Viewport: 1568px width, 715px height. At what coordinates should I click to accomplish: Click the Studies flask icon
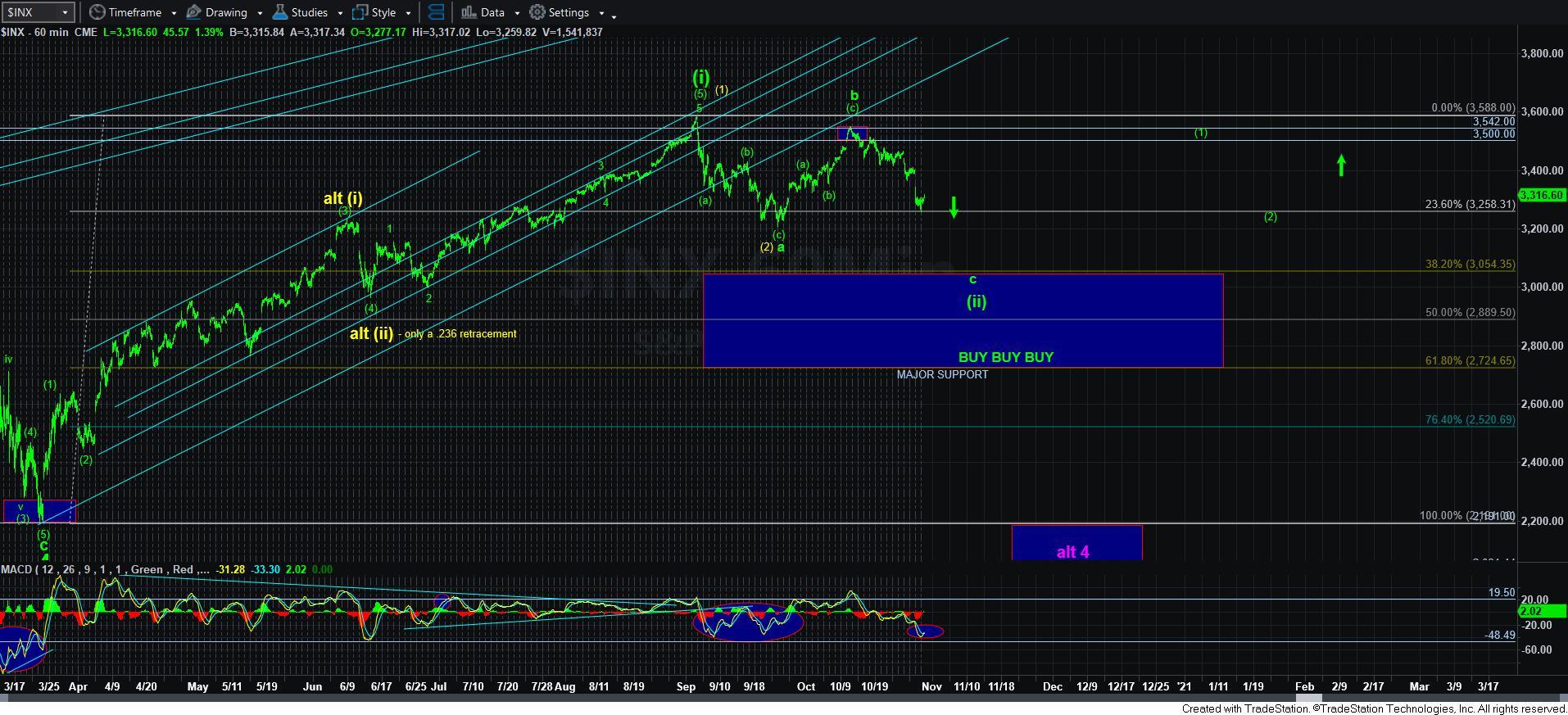(x=280, y=12)
